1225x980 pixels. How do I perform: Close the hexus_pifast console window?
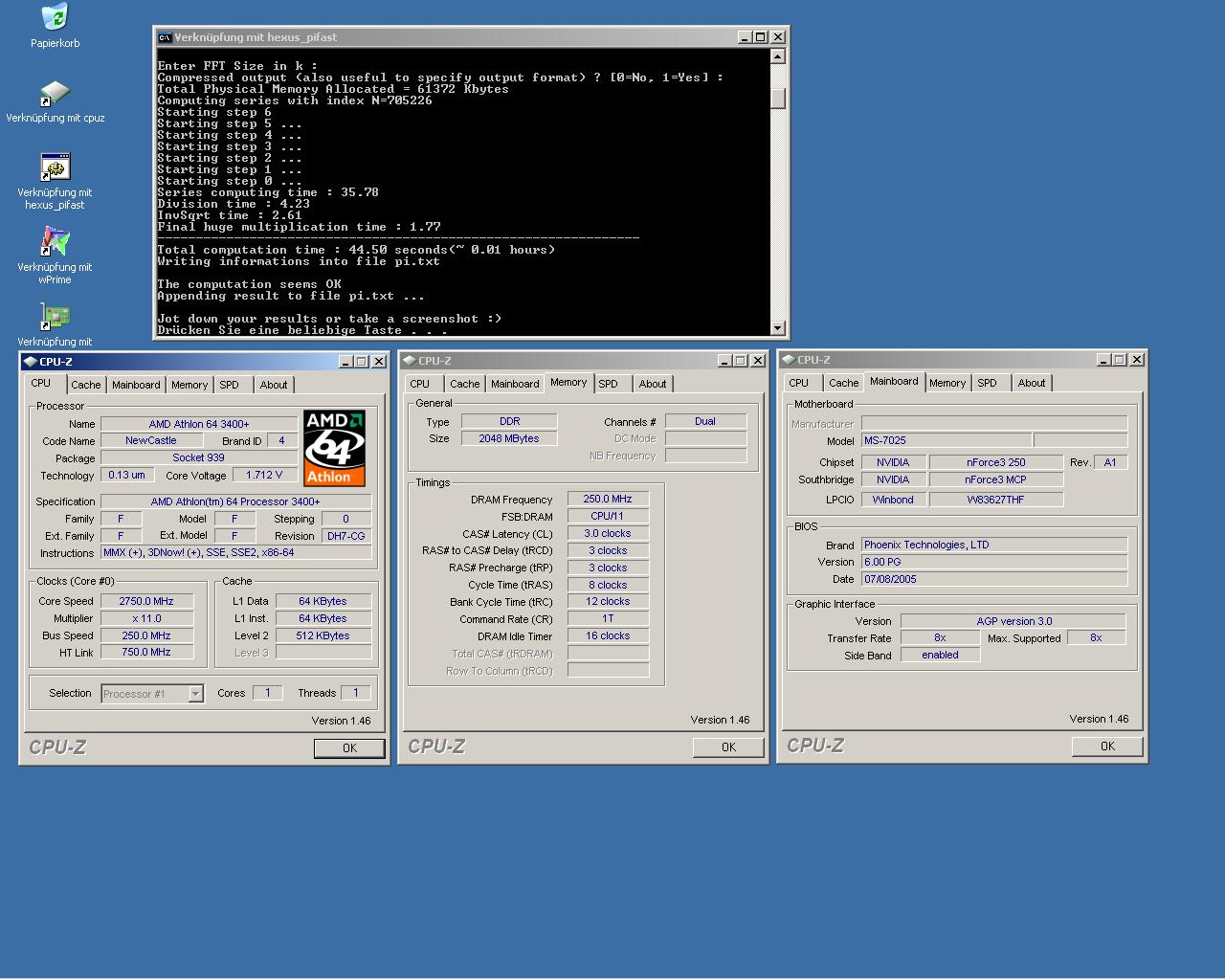(778, 37)
